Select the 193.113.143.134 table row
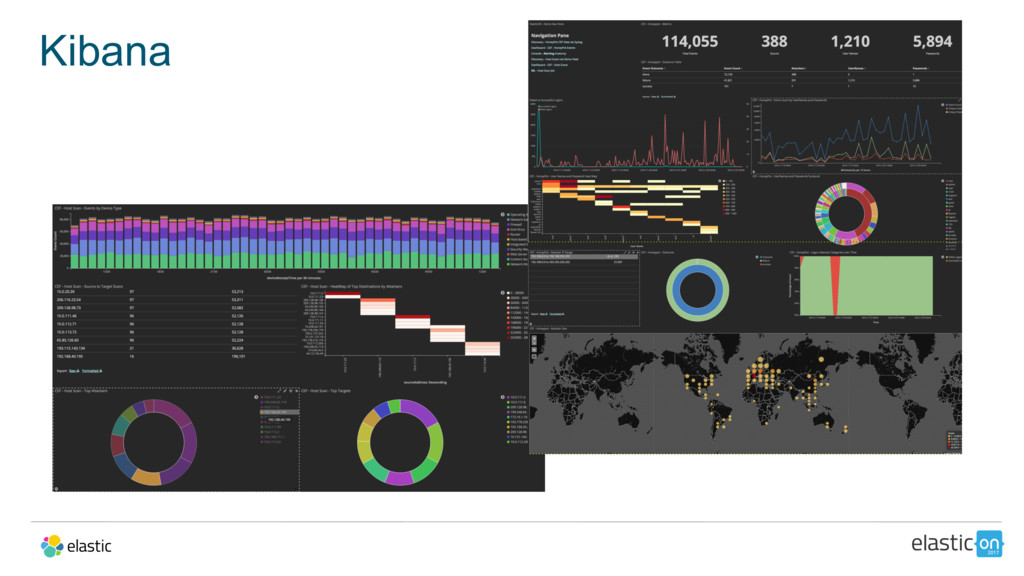This screenshot has width=1024, height=576. click(x=175, y=348)
